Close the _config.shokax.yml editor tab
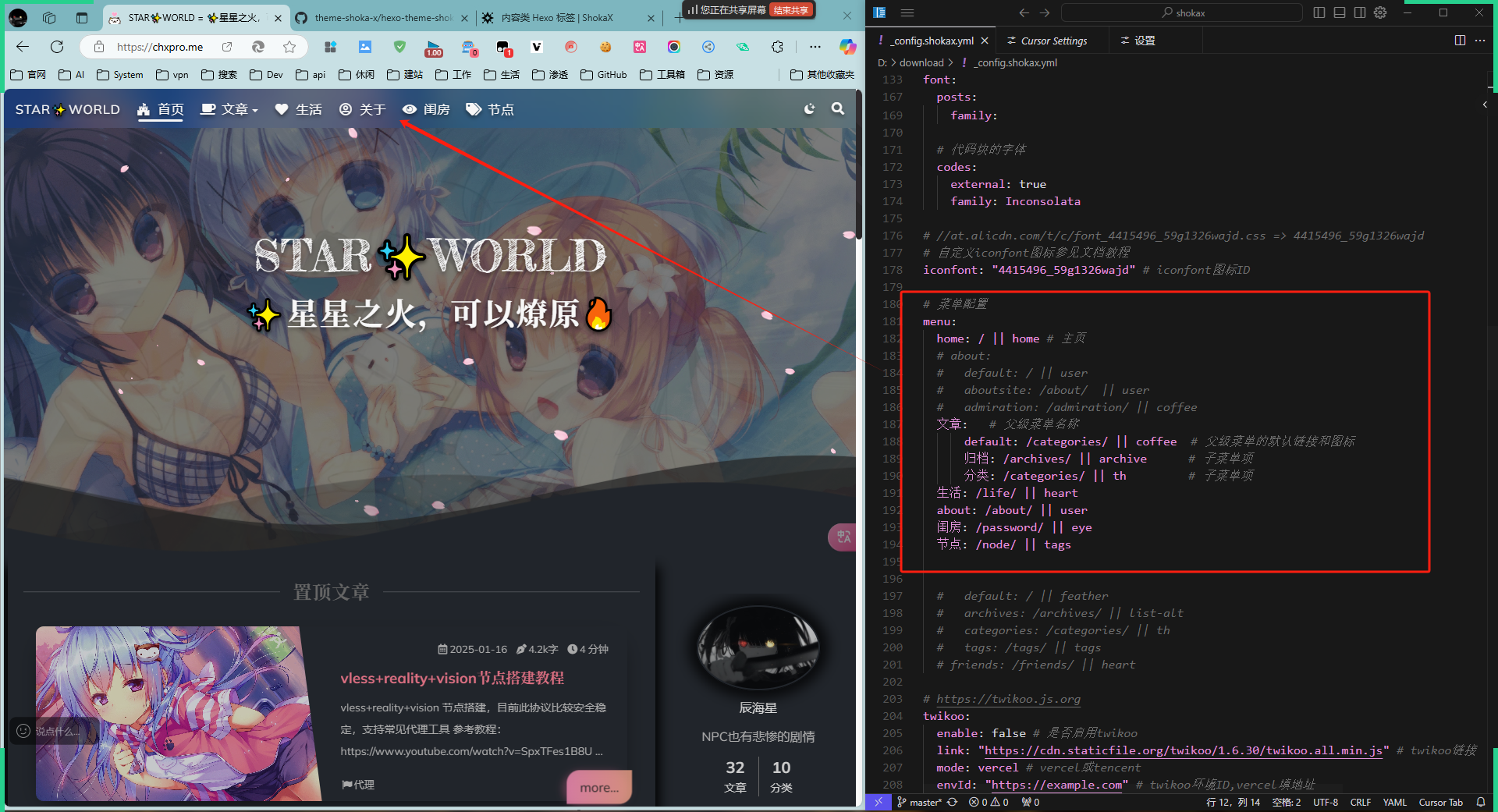This screenshot has height=812, width=1498. pos(985,41)
